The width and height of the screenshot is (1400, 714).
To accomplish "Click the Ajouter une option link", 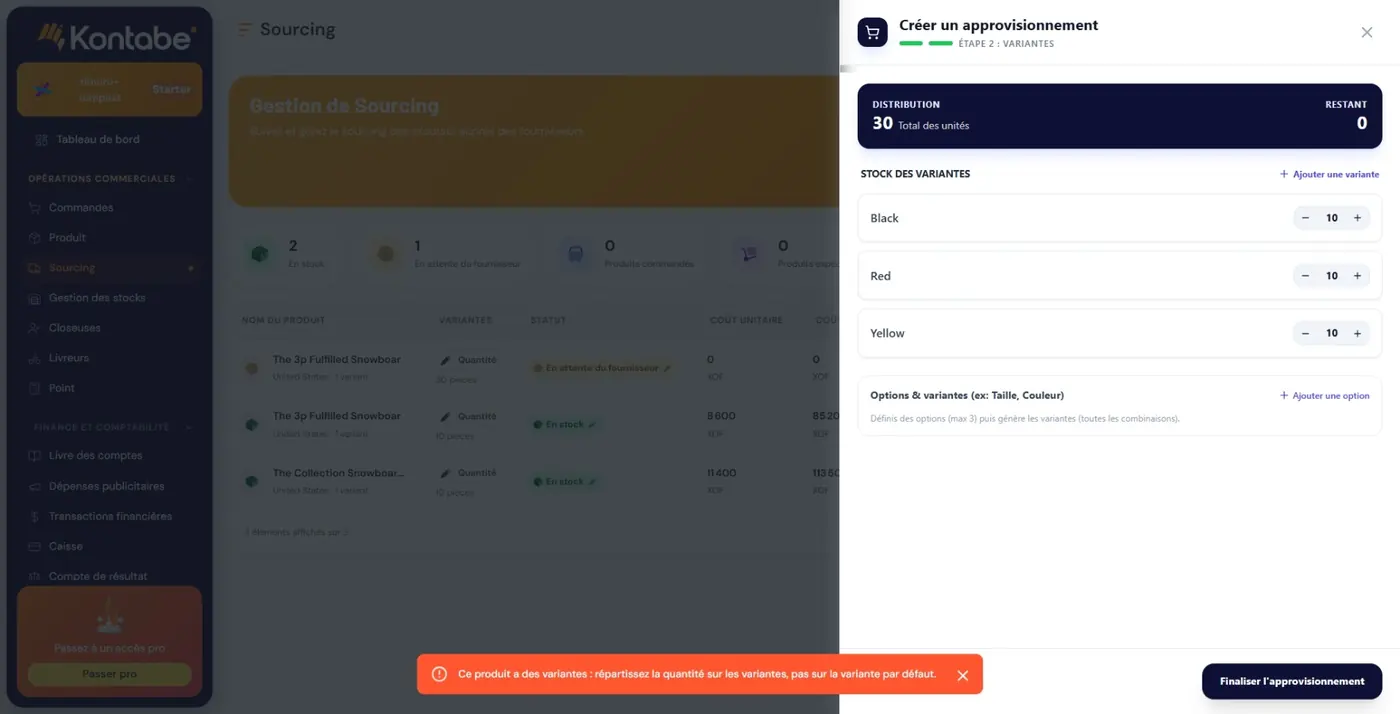I will click(1325, 396).
